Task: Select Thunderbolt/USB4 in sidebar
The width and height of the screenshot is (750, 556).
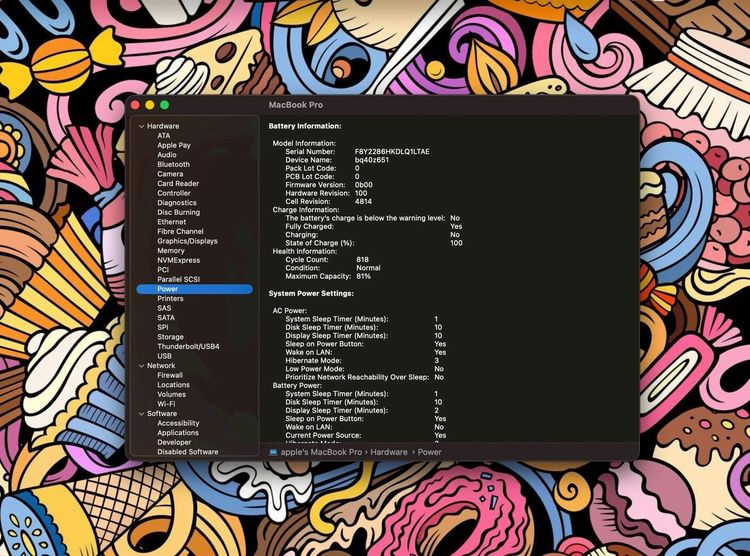Action: (x=188, y=346)
